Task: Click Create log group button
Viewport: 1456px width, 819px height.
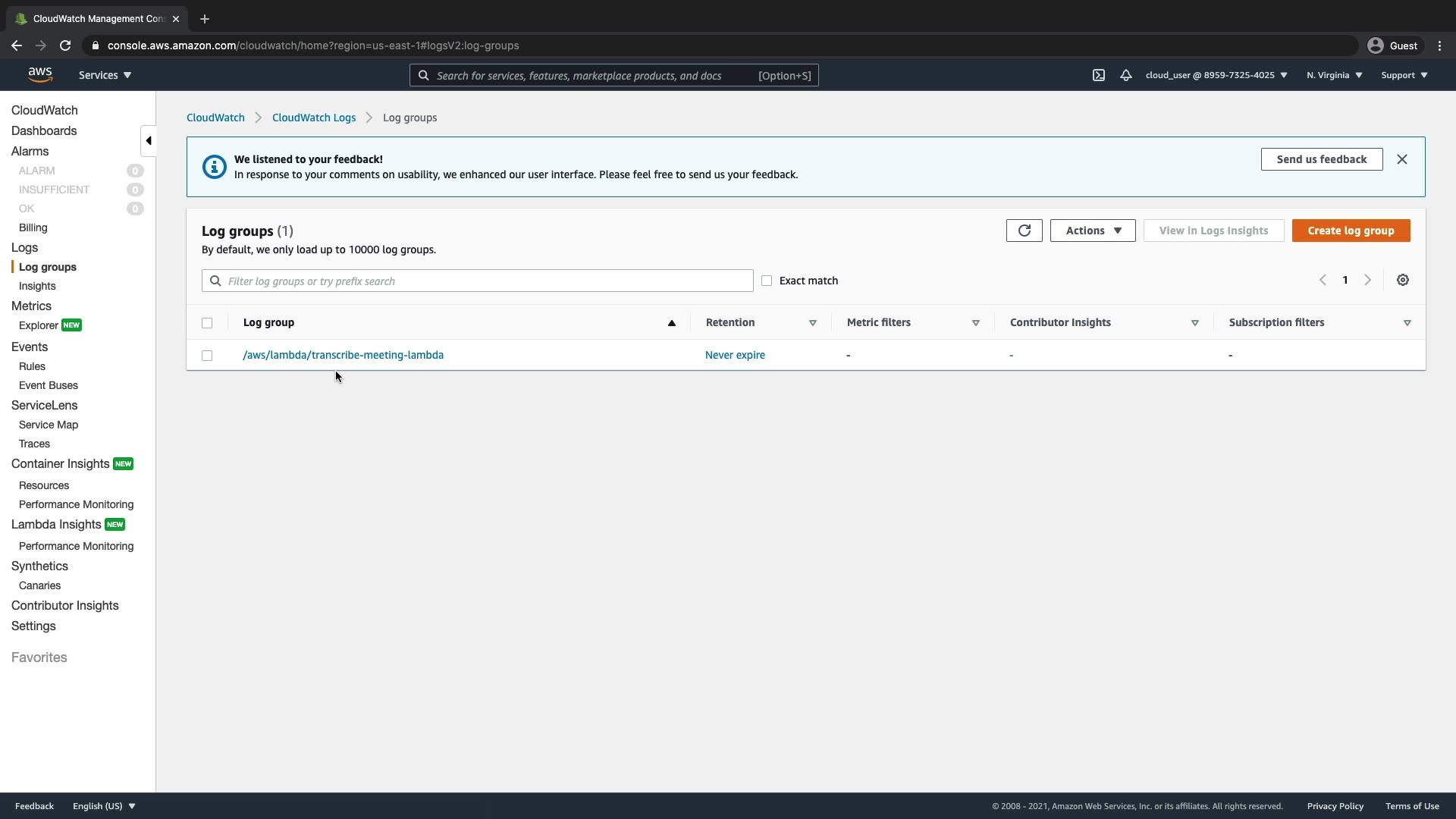Action: [x=1351, y=231]
